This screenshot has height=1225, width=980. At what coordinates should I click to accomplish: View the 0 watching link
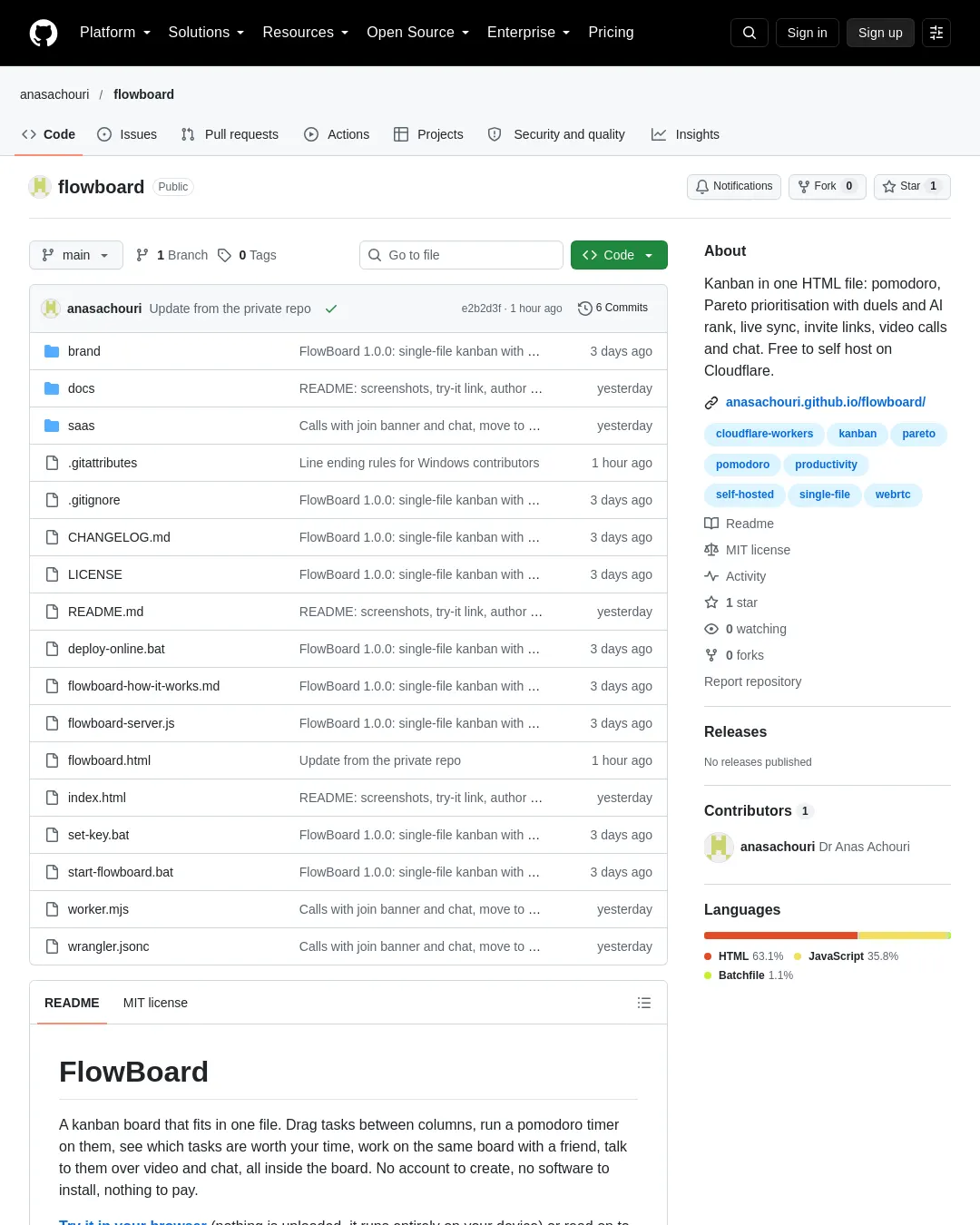[x=745, y=629]
